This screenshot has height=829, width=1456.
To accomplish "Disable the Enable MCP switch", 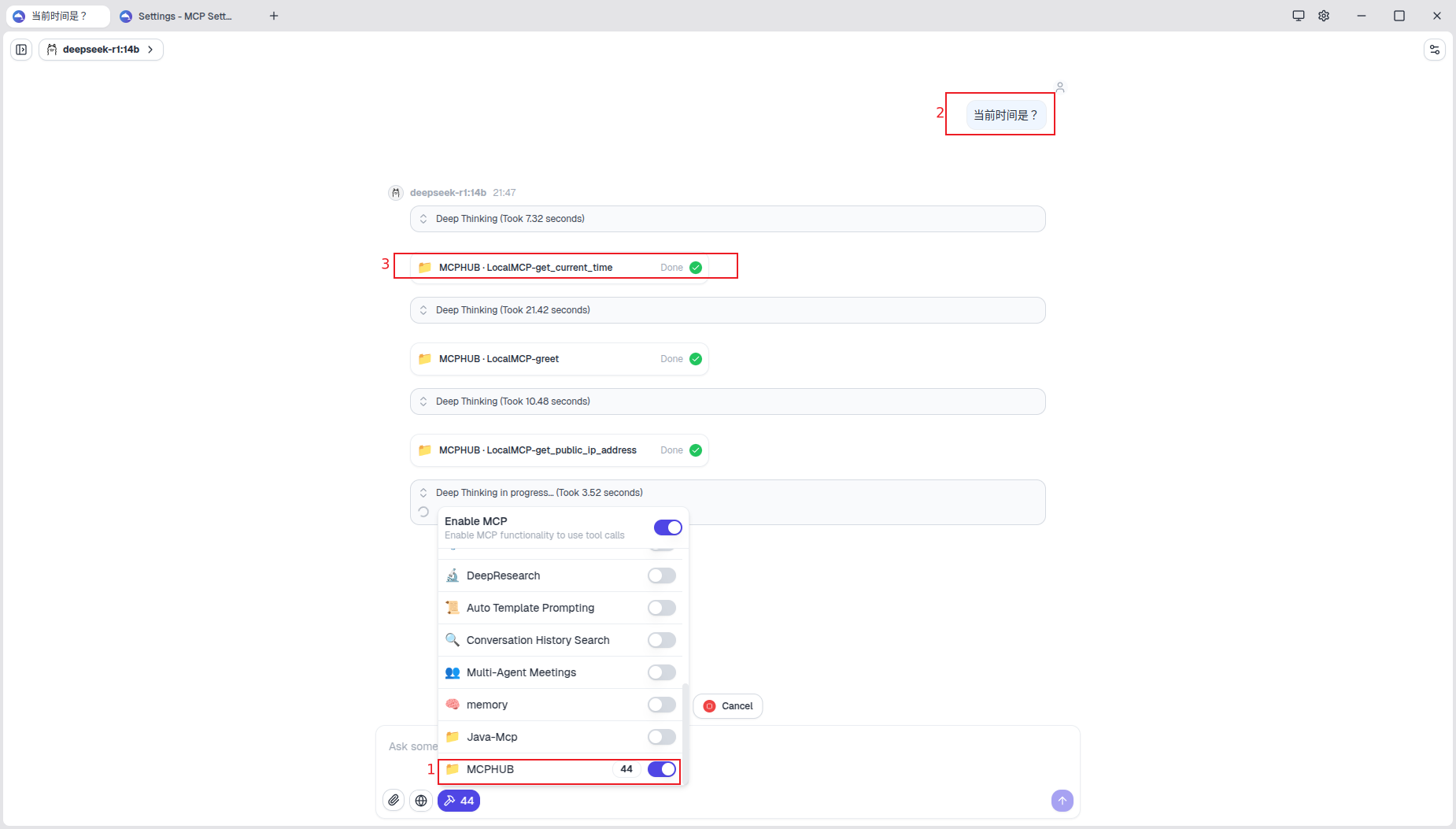I will [x=667, y=527].
